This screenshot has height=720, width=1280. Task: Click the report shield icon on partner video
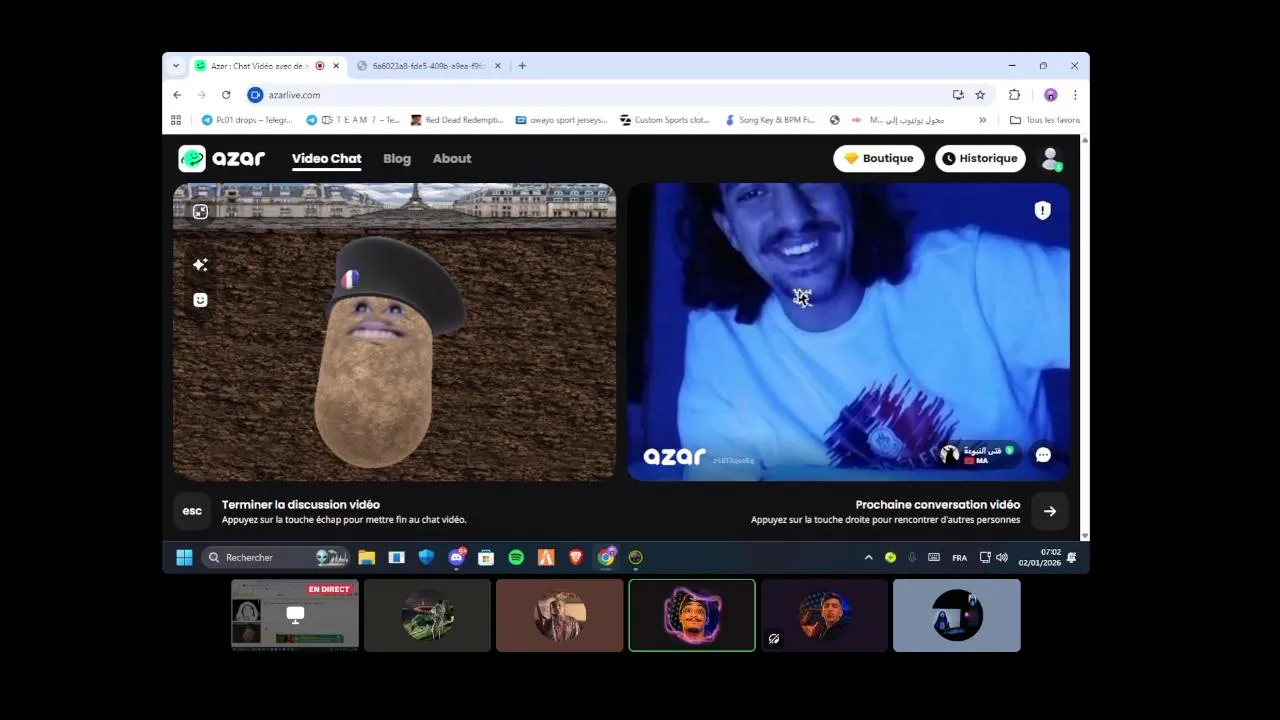(1042, 210)
